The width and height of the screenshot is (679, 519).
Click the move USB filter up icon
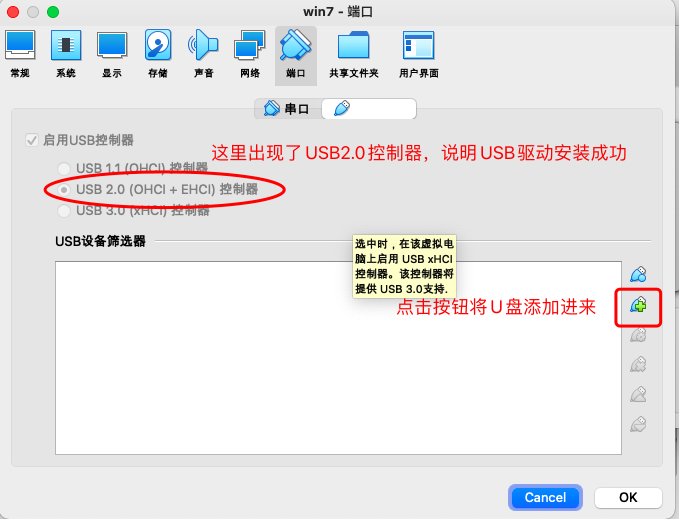(x=638, y=394)
